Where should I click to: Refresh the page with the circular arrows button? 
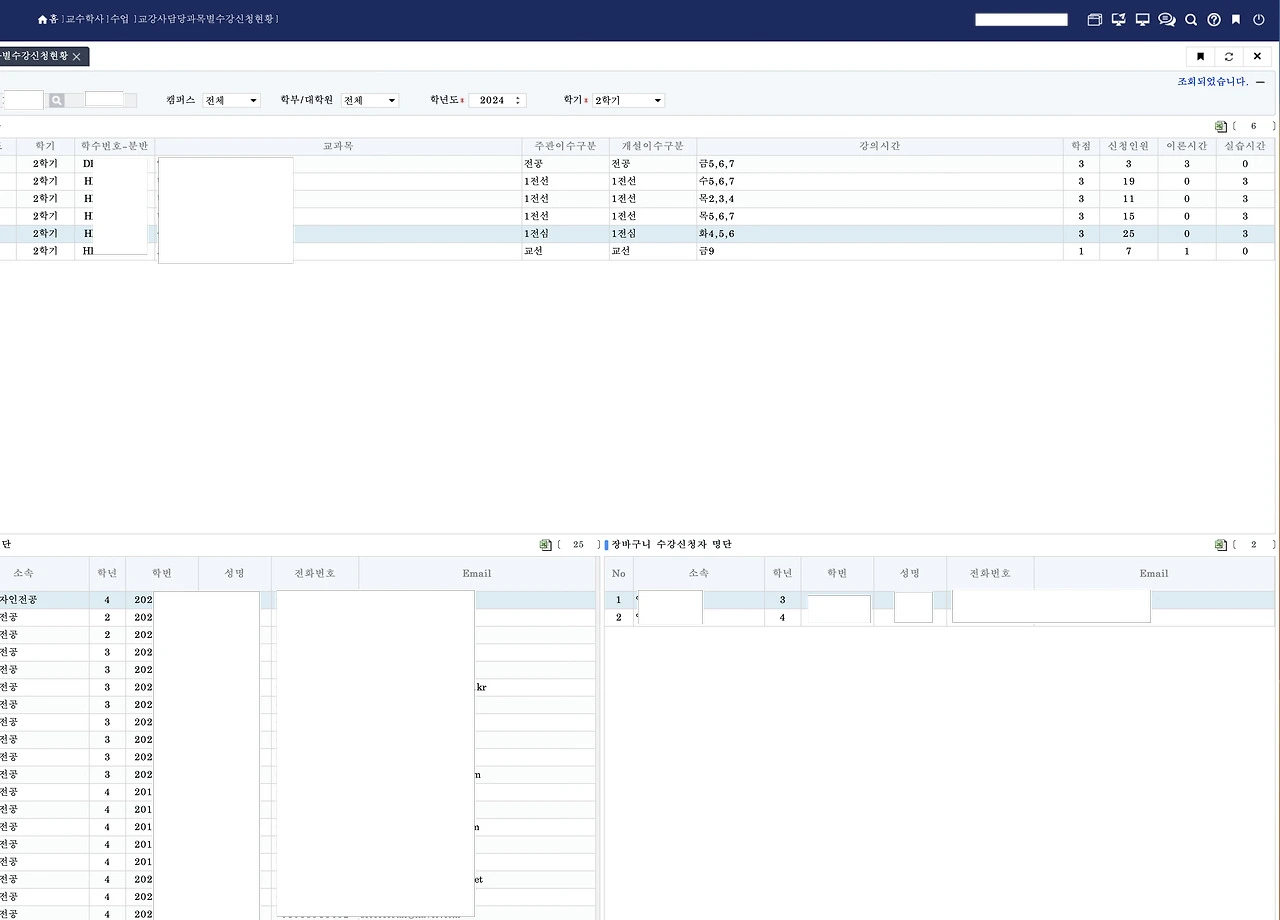(x=1229, y=57)
